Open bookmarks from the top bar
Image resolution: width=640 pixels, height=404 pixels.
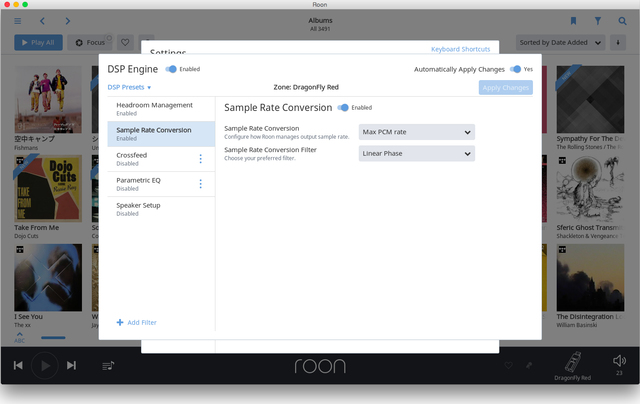[x=573, y=21]
